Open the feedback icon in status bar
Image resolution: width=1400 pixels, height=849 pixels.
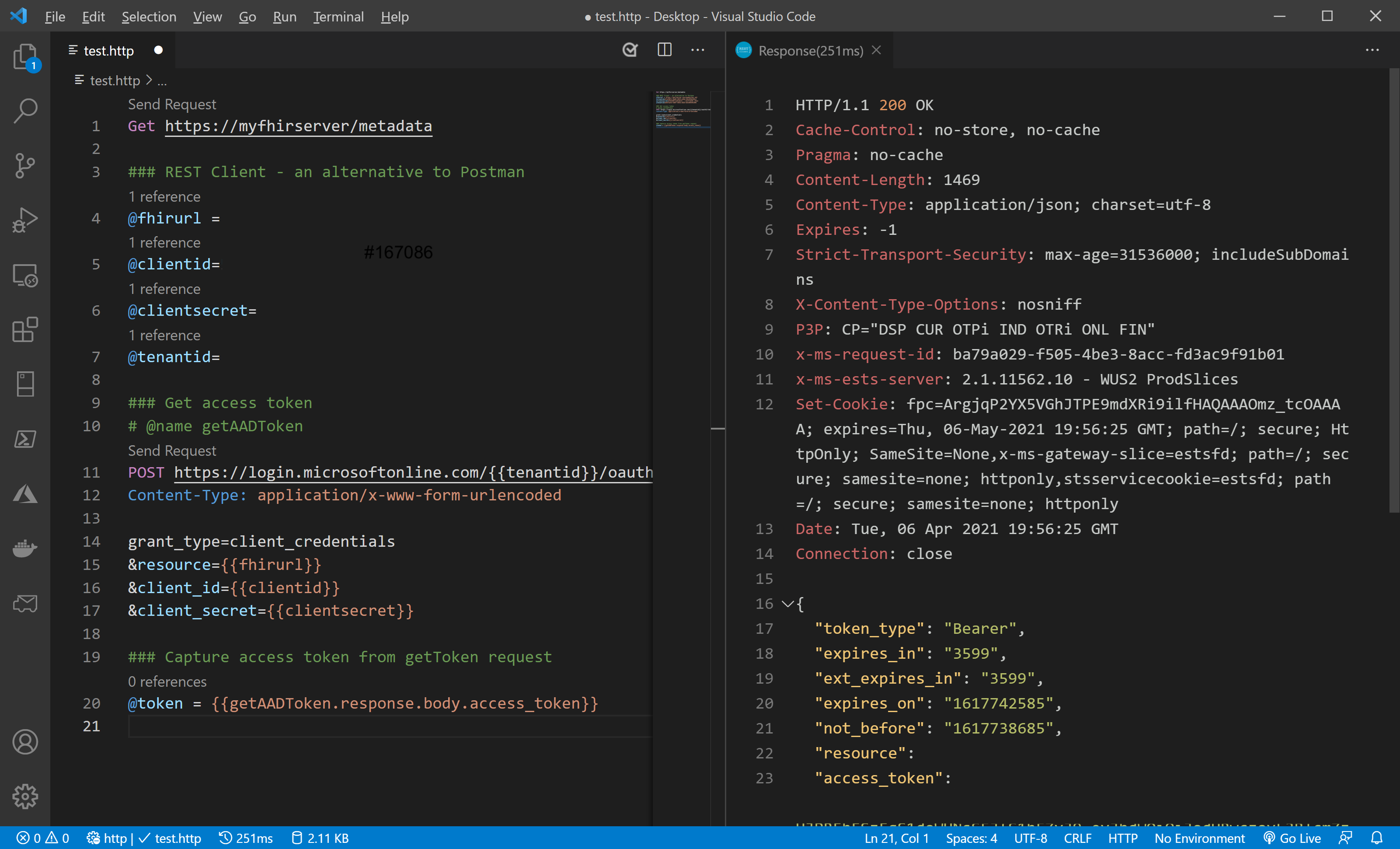[1345, 838]
